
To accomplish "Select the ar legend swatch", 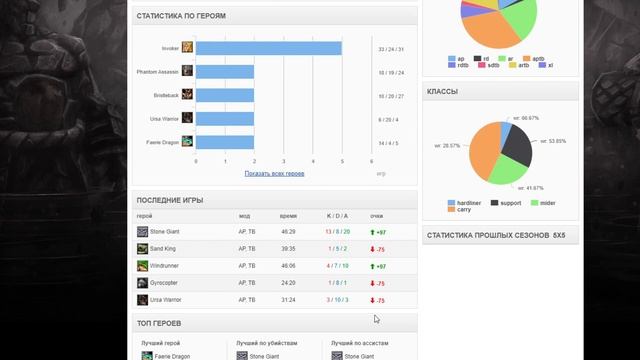I will tap(502, 59).
